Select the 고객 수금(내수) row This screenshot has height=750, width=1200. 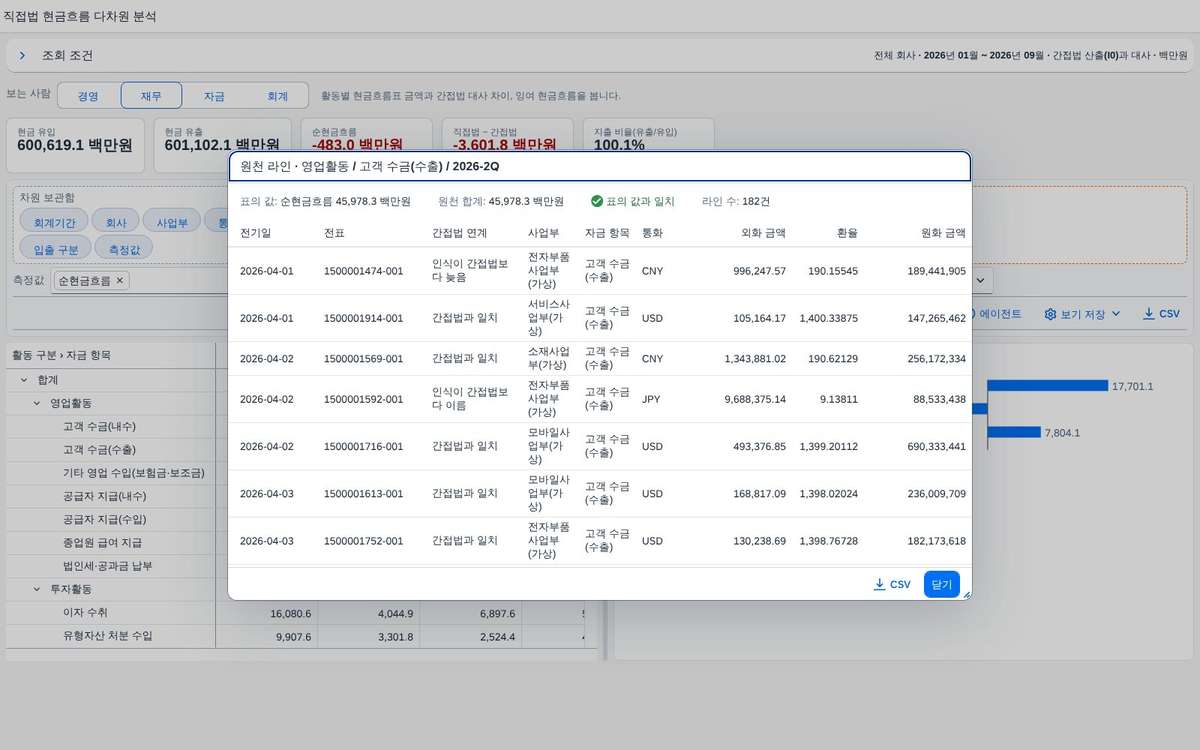point(110,426)
